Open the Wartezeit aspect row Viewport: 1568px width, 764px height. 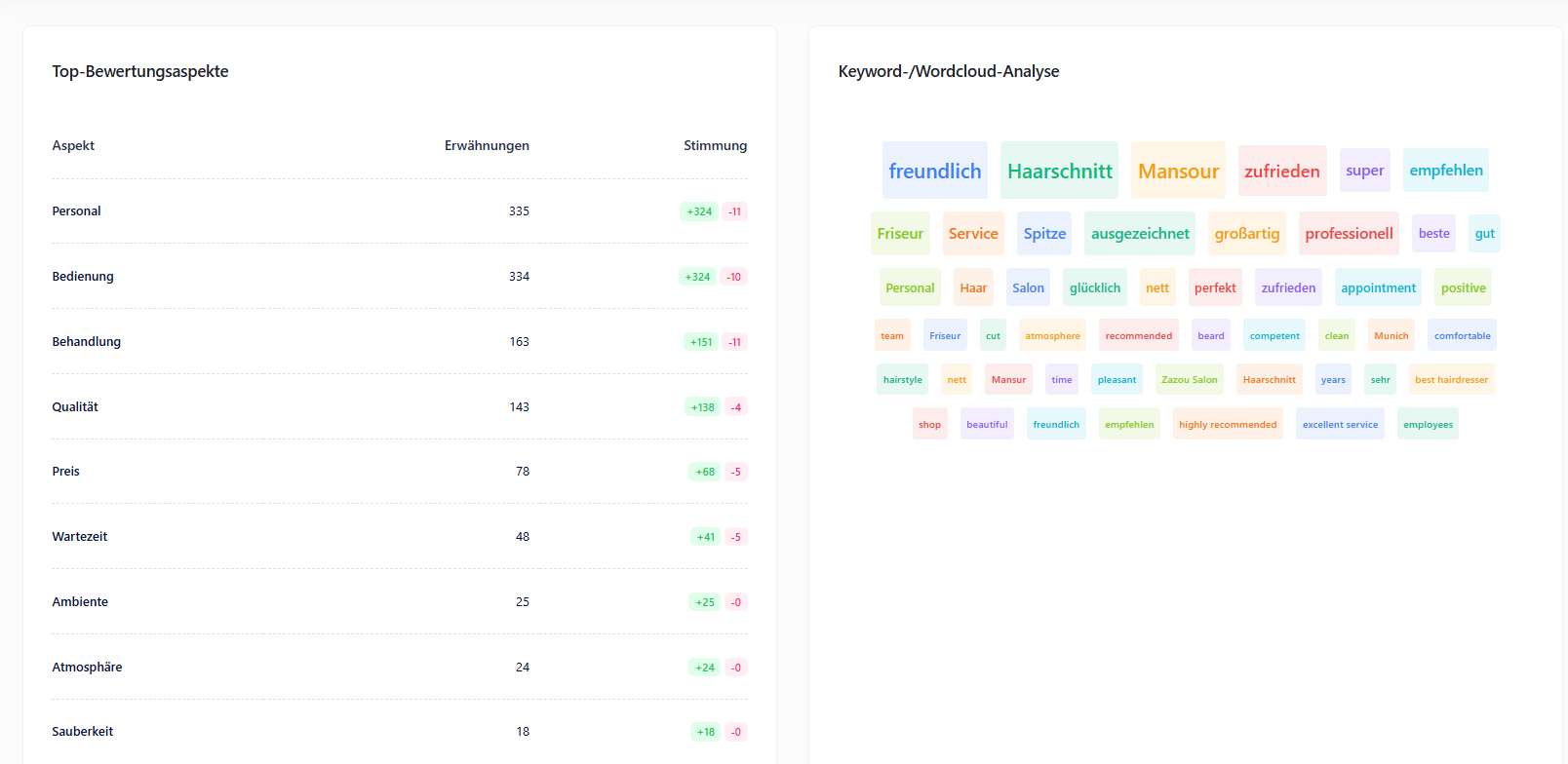pos(80,537)
